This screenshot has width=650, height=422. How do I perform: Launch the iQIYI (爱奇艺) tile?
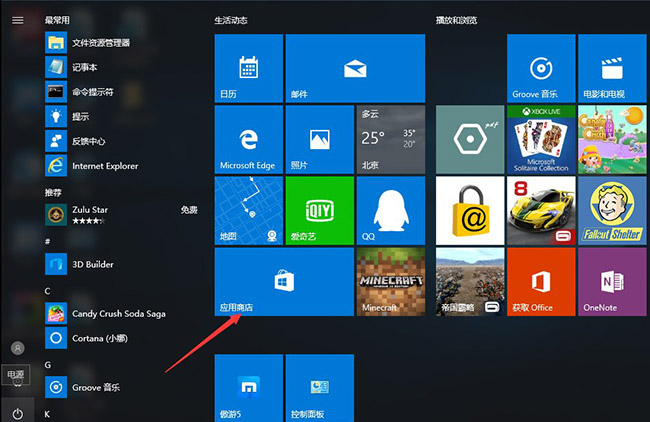pyautogui.click(x=320, y=211)
